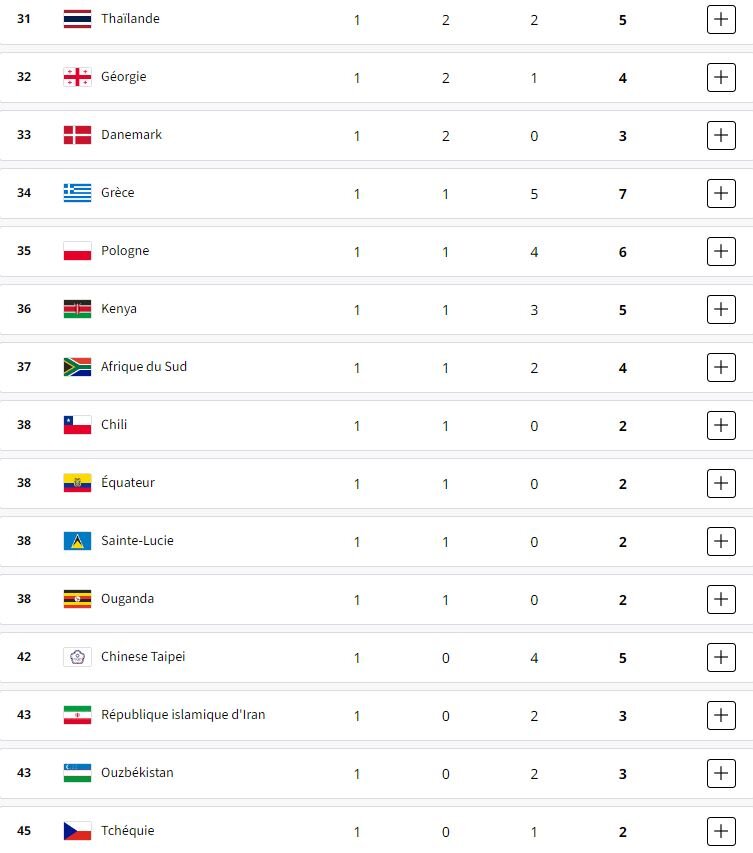Image resolution: width=753 pixels, height=853 pixels.
Task: Click the Sainte-Lucie flag icon
Action: point(77,541)
